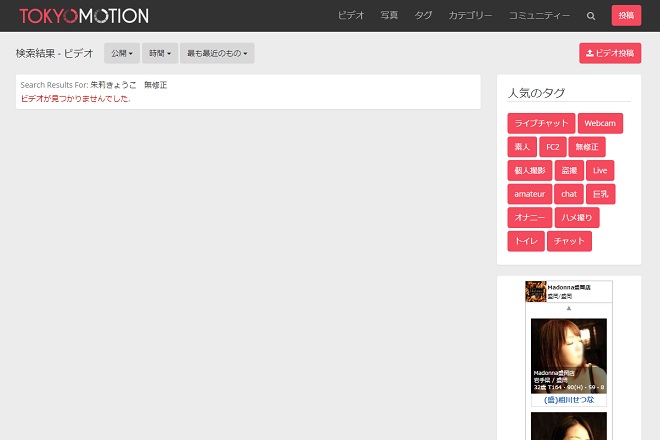Click the first ad thumbnail image
This screenshot has width=660, height=440.
point(569,356)
